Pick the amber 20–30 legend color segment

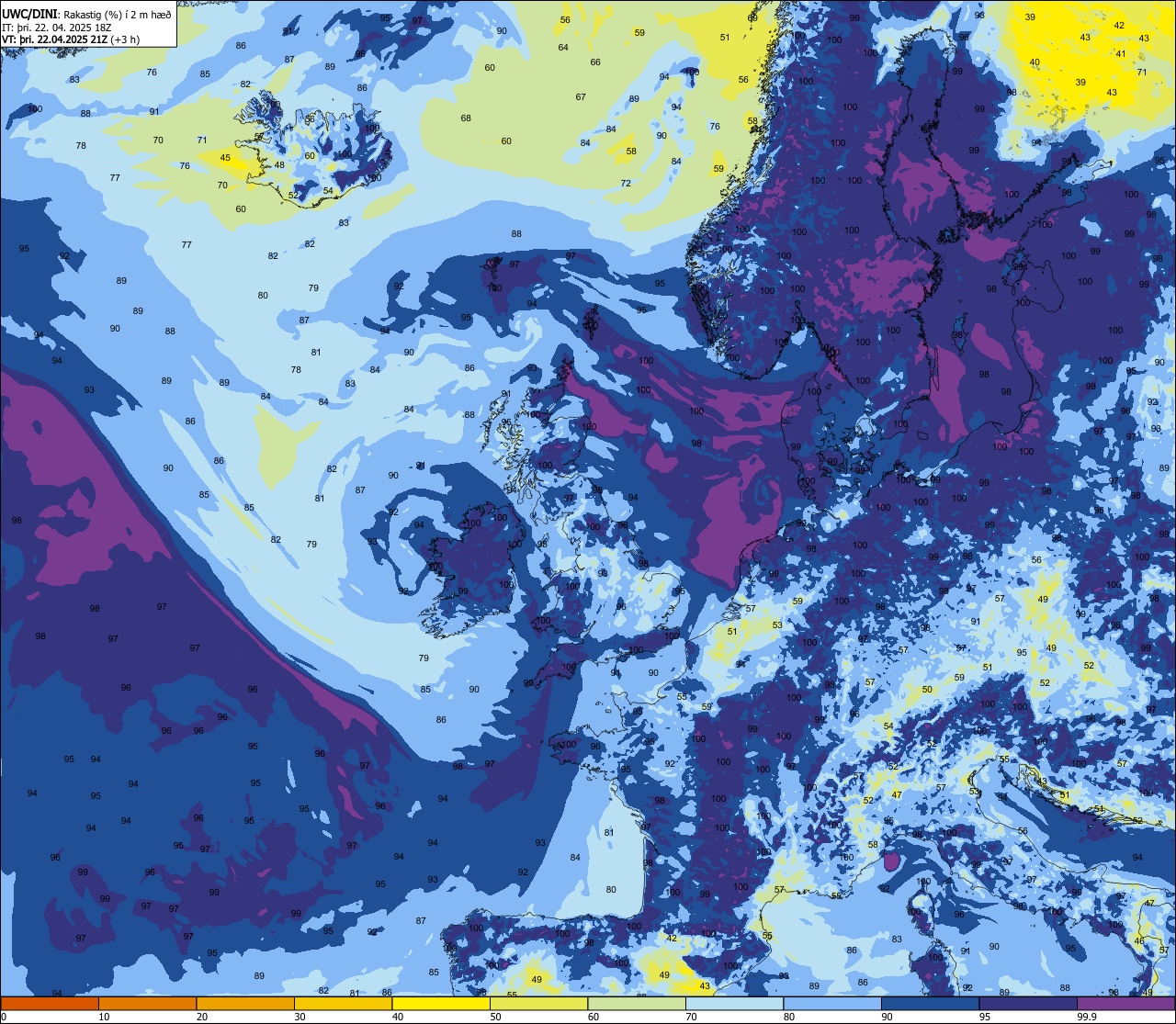click(x=245, y=1003)
